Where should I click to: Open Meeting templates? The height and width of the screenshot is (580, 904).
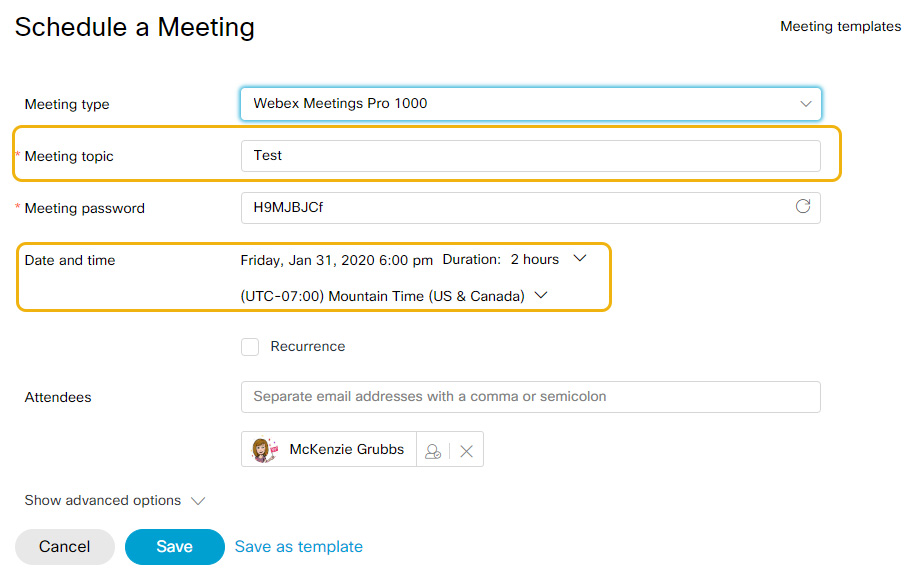(840, 26)
